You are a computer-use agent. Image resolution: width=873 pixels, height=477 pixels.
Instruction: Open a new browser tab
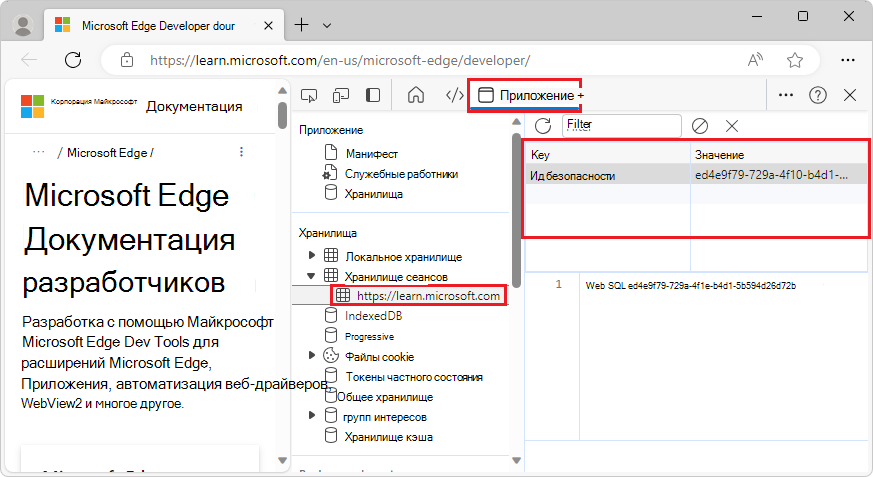301,25
